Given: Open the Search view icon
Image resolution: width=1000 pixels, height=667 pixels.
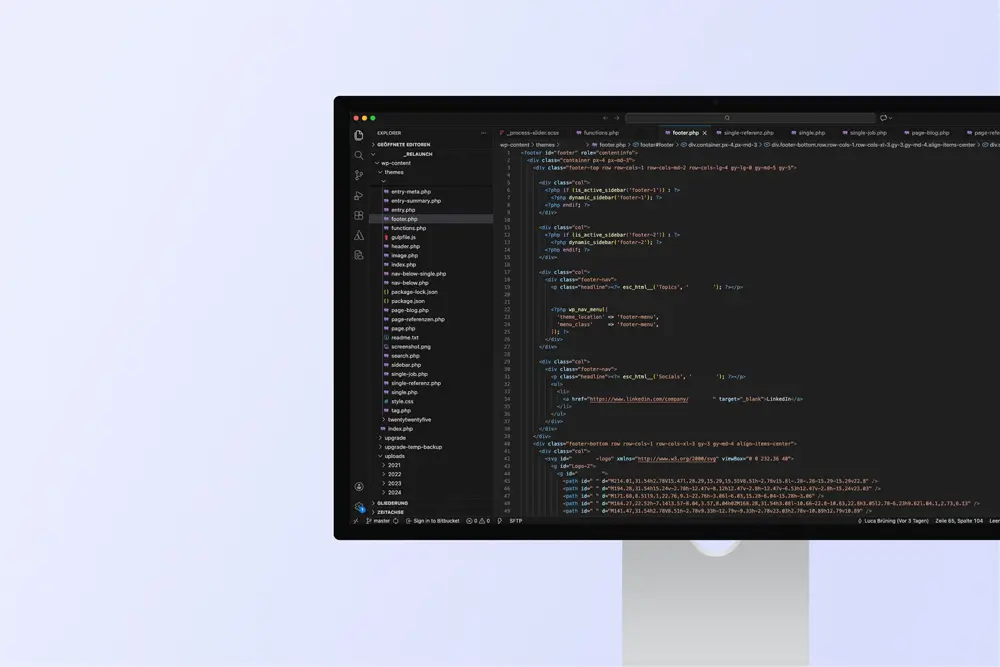Looking at the screenshot, I should pyautogui.click(x=359, y=155).
